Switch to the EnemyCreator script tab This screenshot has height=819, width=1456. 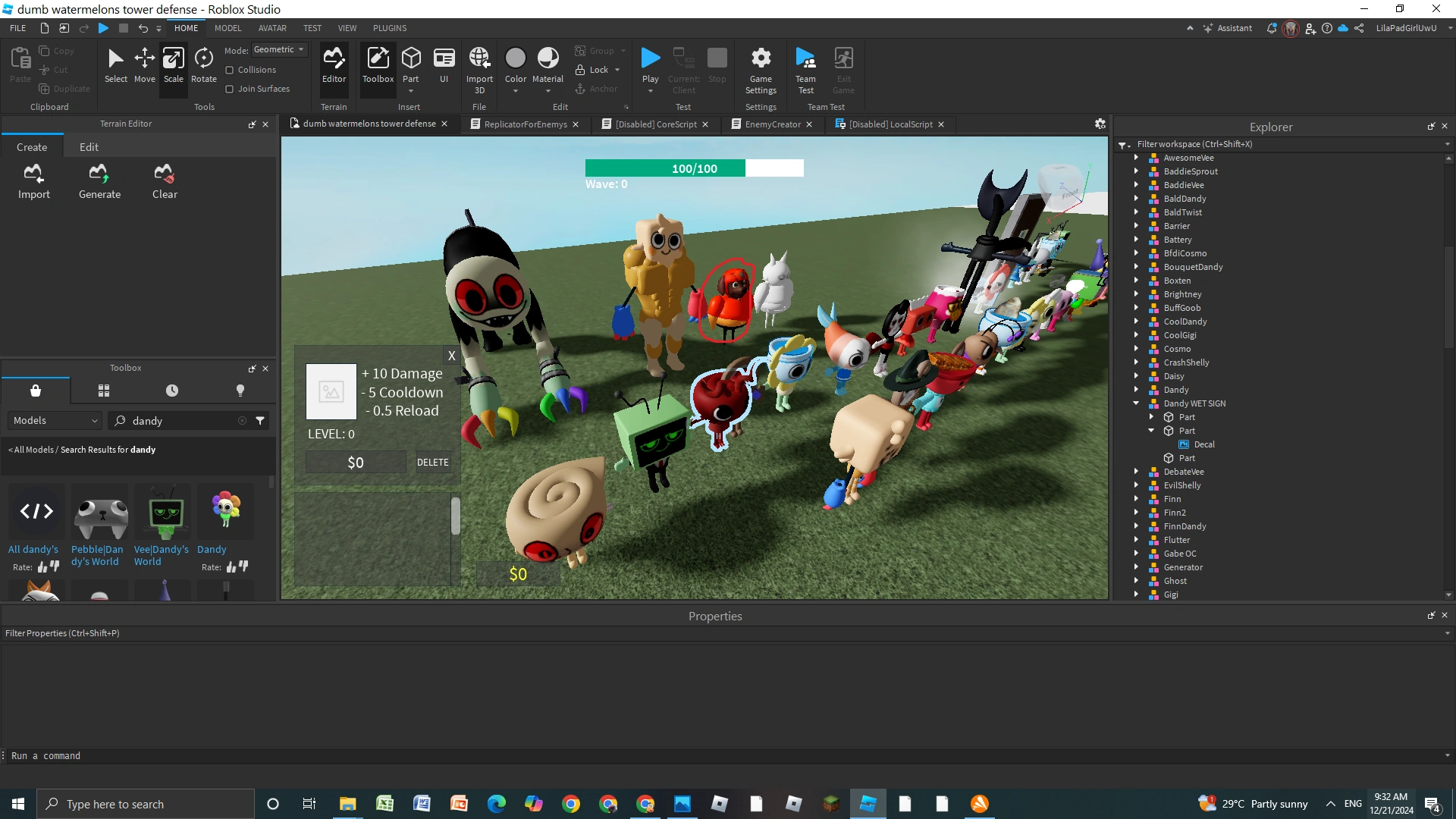point(772,124)
